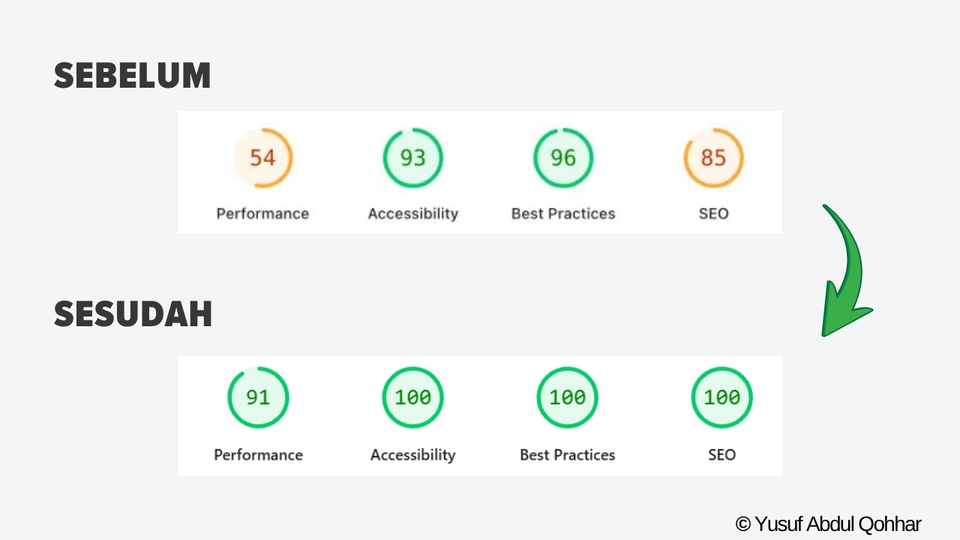Click the Best Practices gauge scoring 100

click(x=567, y=397)
